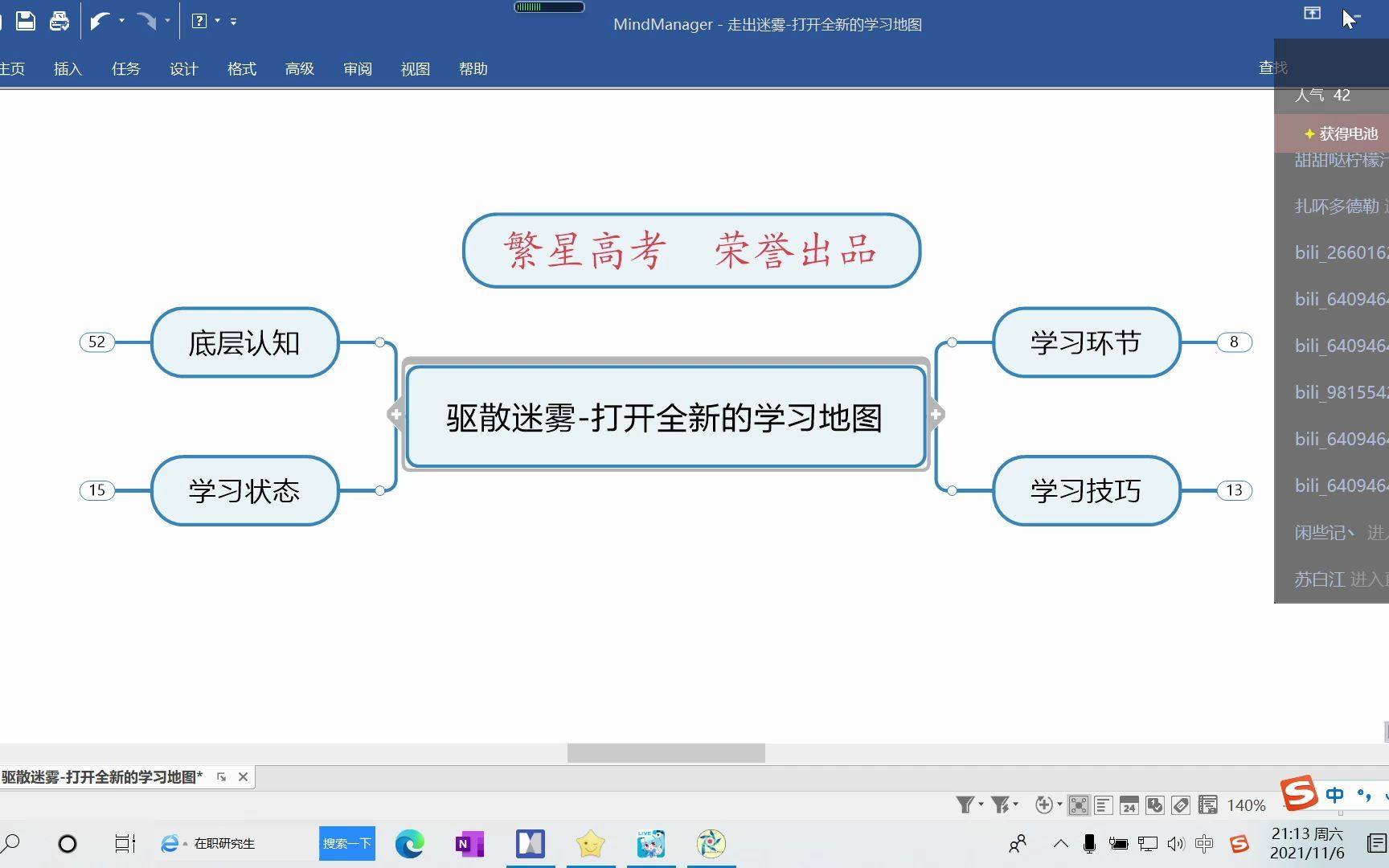Toggle the Tag view icon in status bar
The height and width of the screenshot is (868, 1389).
[1181, 805]
